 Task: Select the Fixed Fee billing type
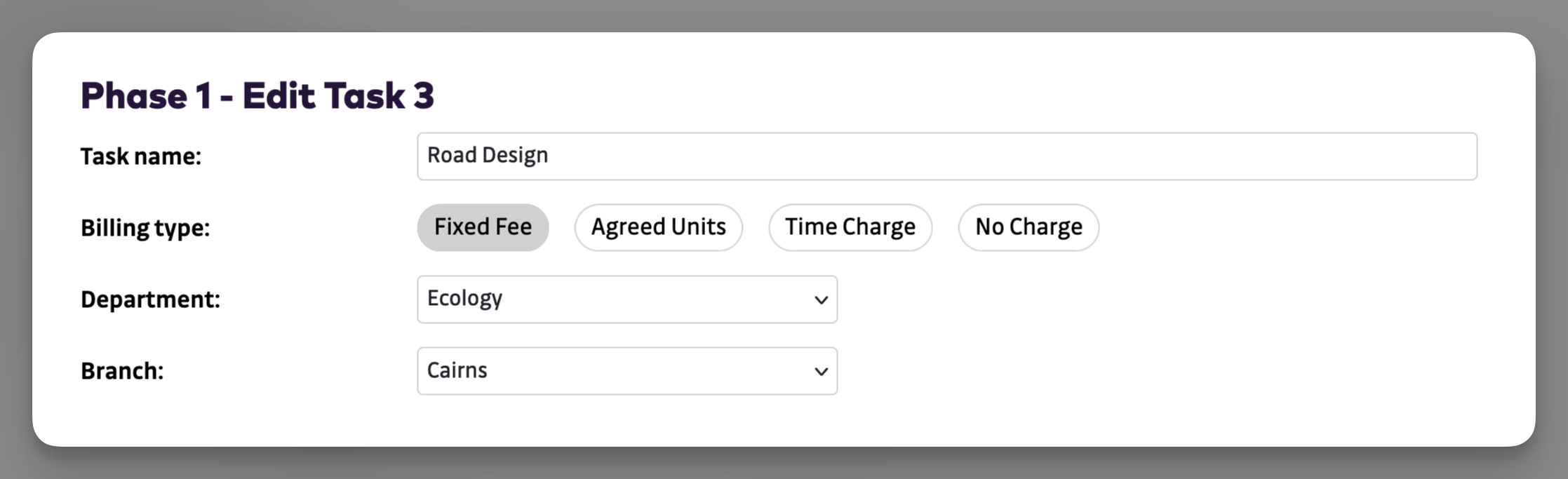tap(483, 227)
